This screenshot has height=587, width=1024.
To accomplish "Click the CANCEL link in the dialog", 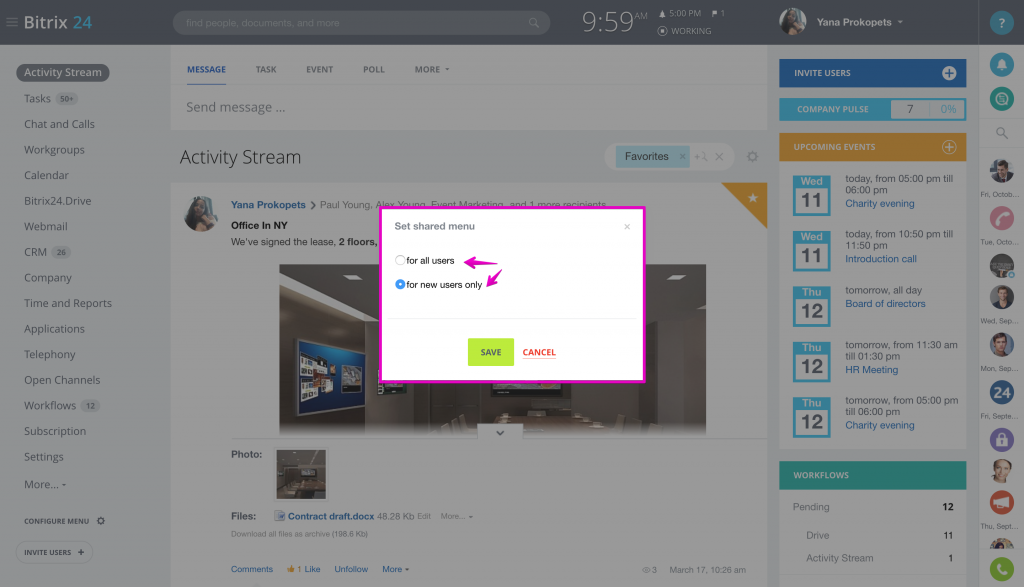I will pyautogui.click(x=539, y=352).
